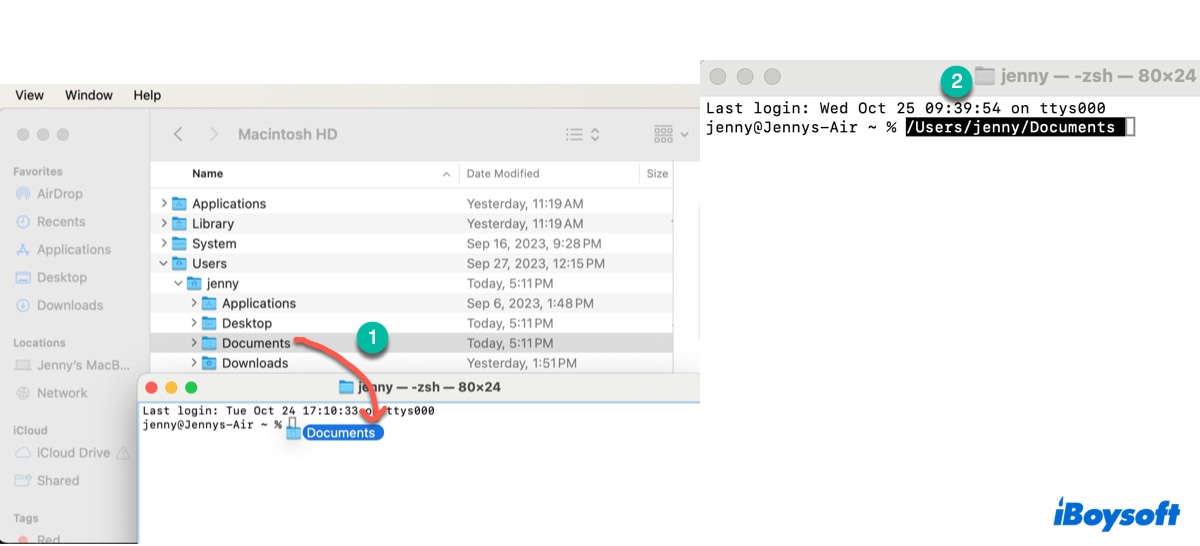Click the front Terminal prompt line
1200x546 pixels.
[212, 425]
